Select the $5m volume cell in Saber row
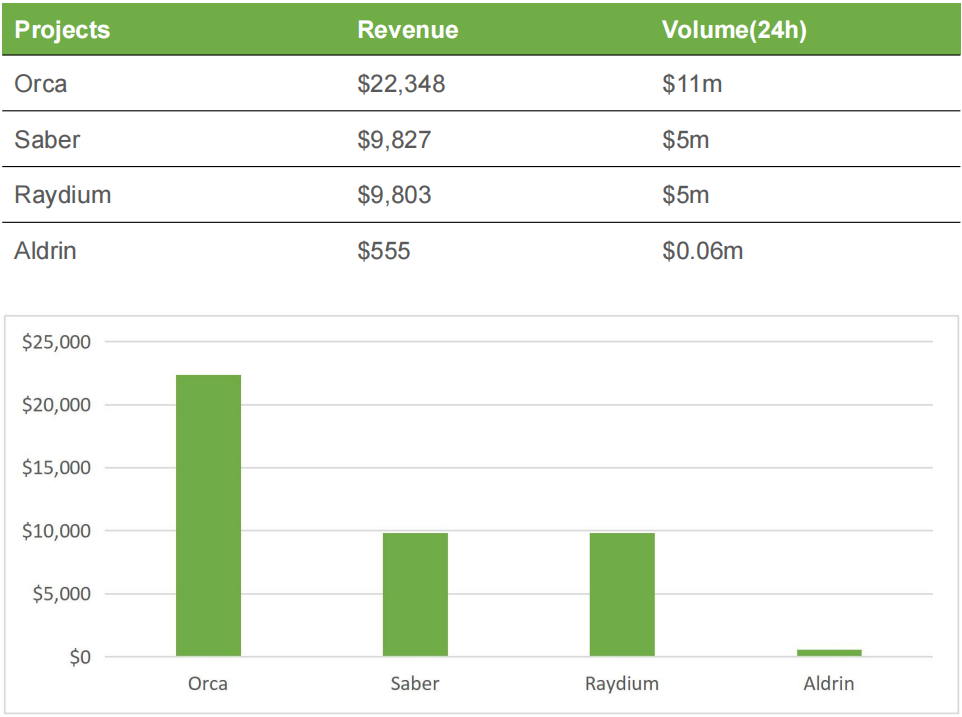Viewport: 962px width, 717px height. coord(685,140)
